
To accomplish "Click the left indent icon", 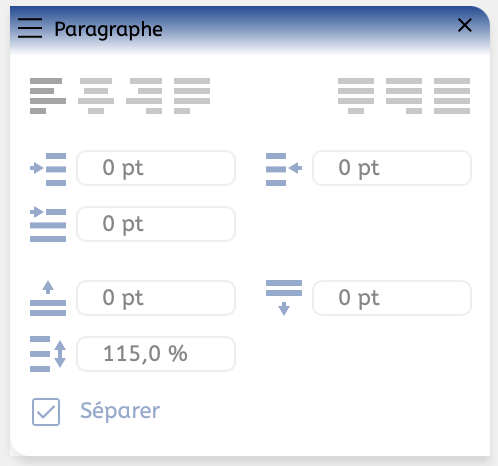I will tap(48, 169).
